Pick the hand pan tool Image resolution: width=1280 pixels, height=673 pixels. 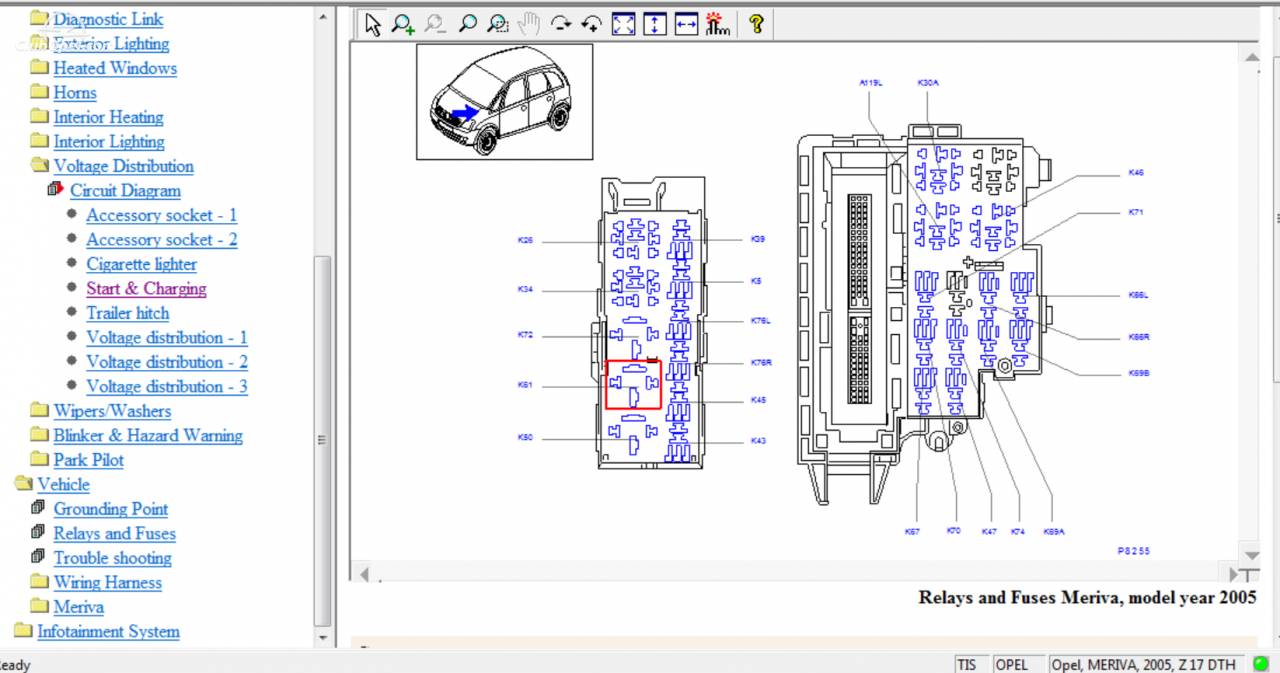coord(529,25)
